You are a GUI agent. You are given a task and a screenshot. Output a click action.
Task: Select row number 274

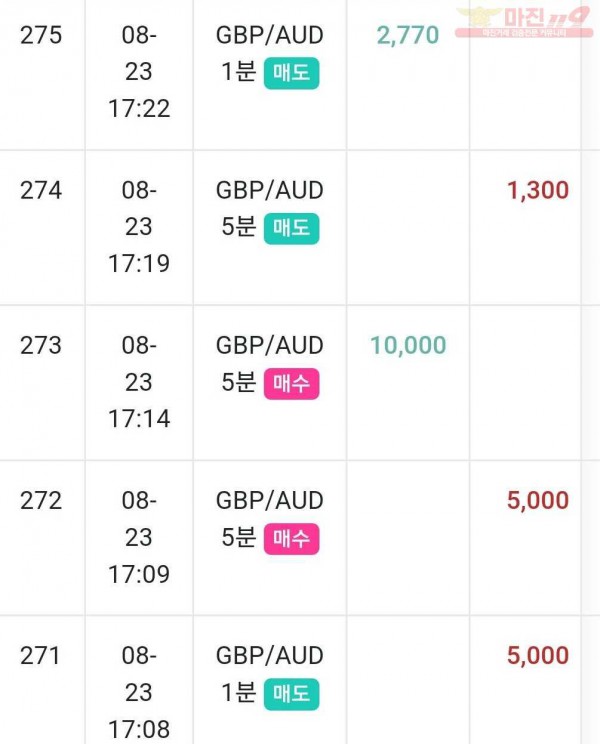(x=41, y=190)
